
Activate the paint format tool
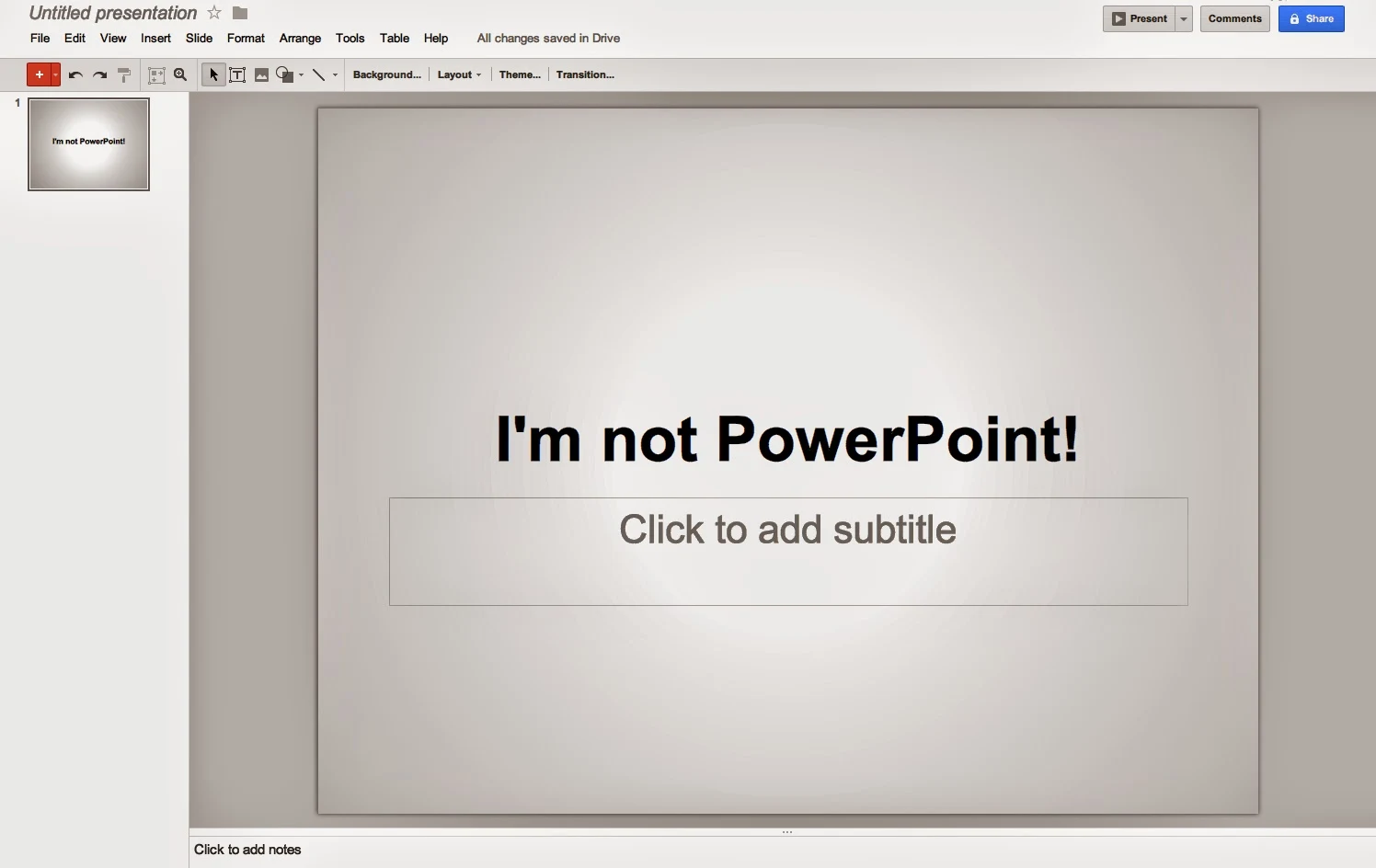(124, 75)
